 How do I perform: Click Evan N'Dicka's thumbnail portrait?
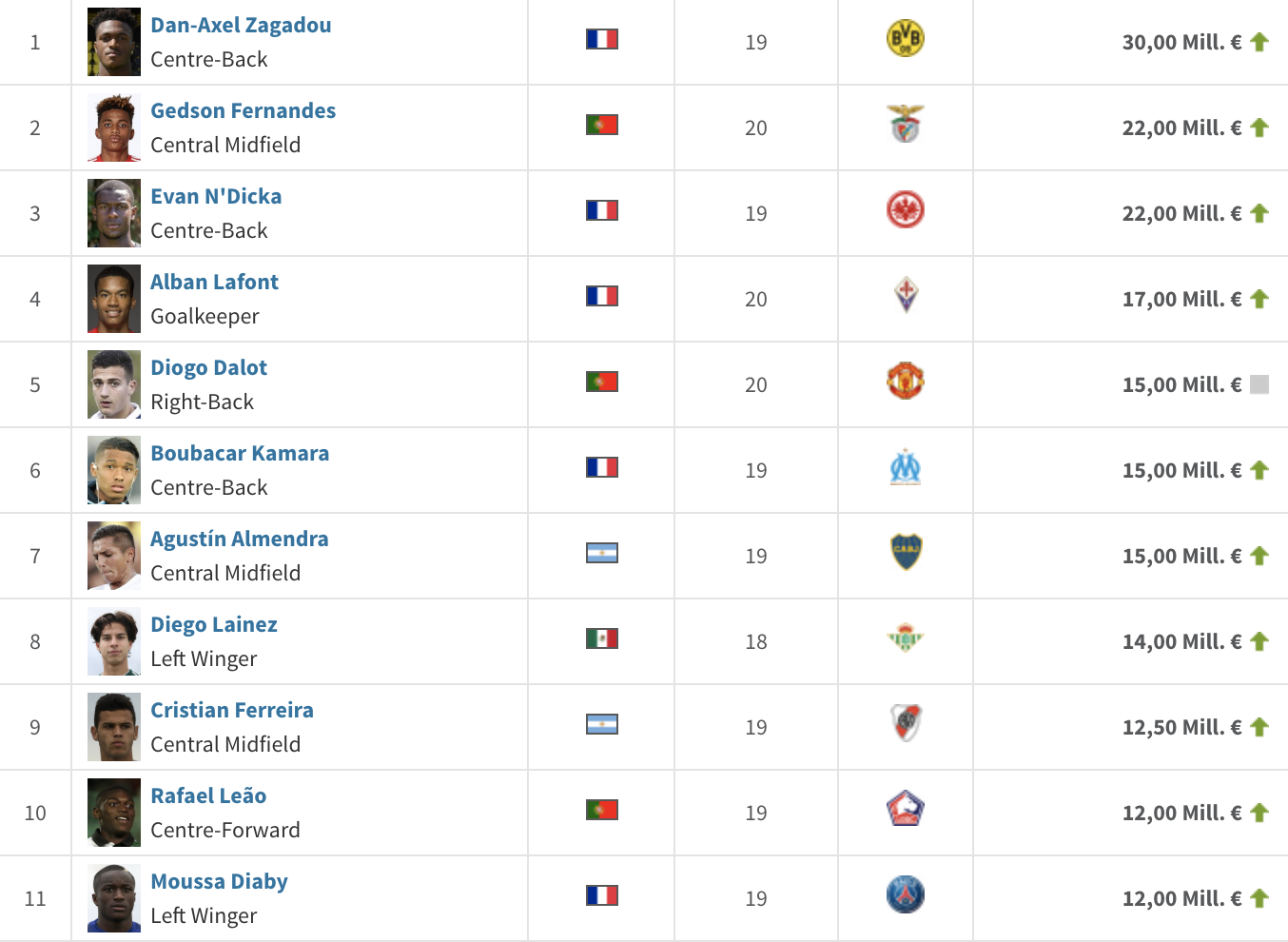tap(113, 213)
